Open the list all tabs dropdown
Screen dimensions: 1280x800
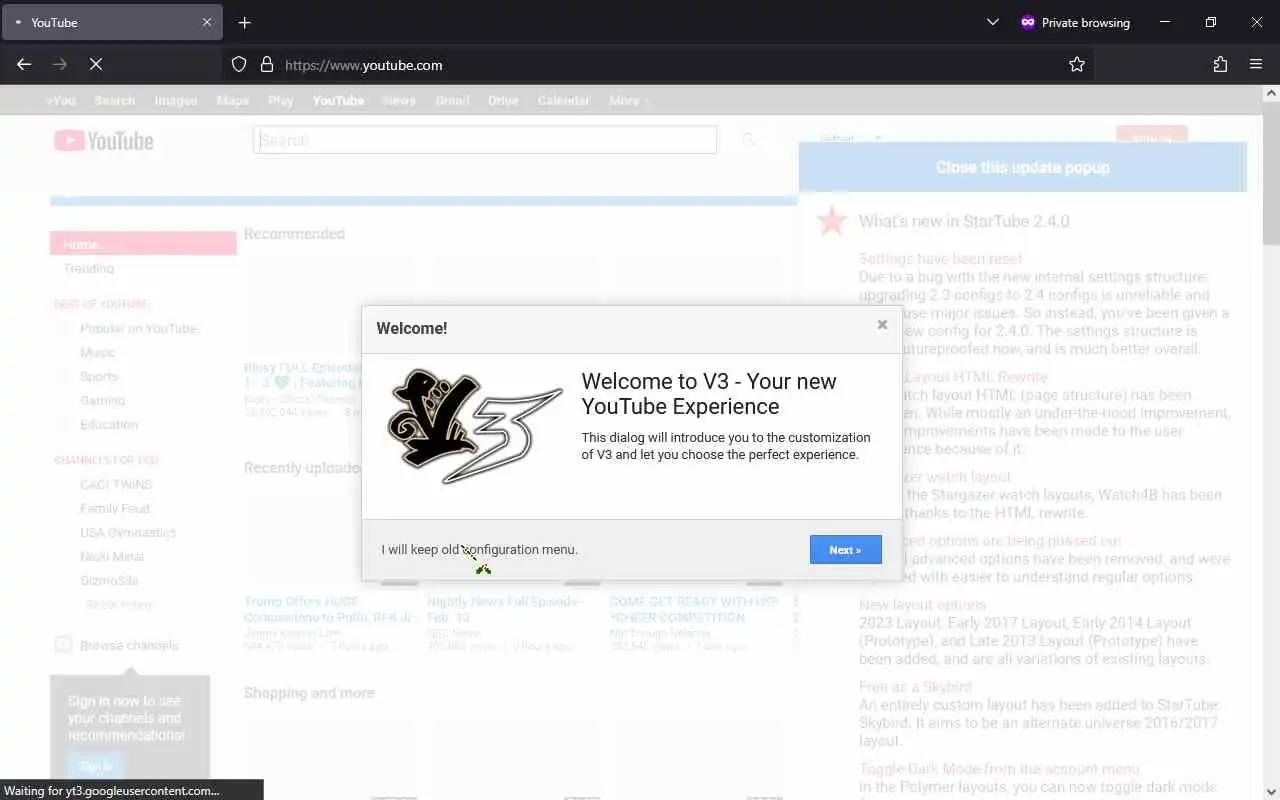(992, 22)
